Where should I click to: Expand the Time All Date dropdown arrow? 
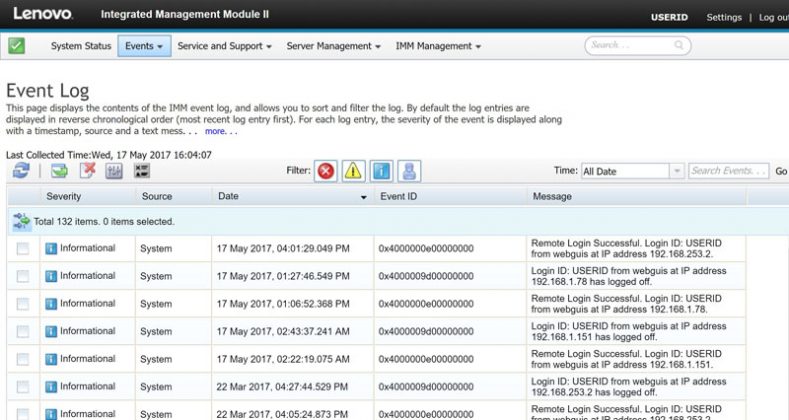pyautogui.click(x=677, y=171)
